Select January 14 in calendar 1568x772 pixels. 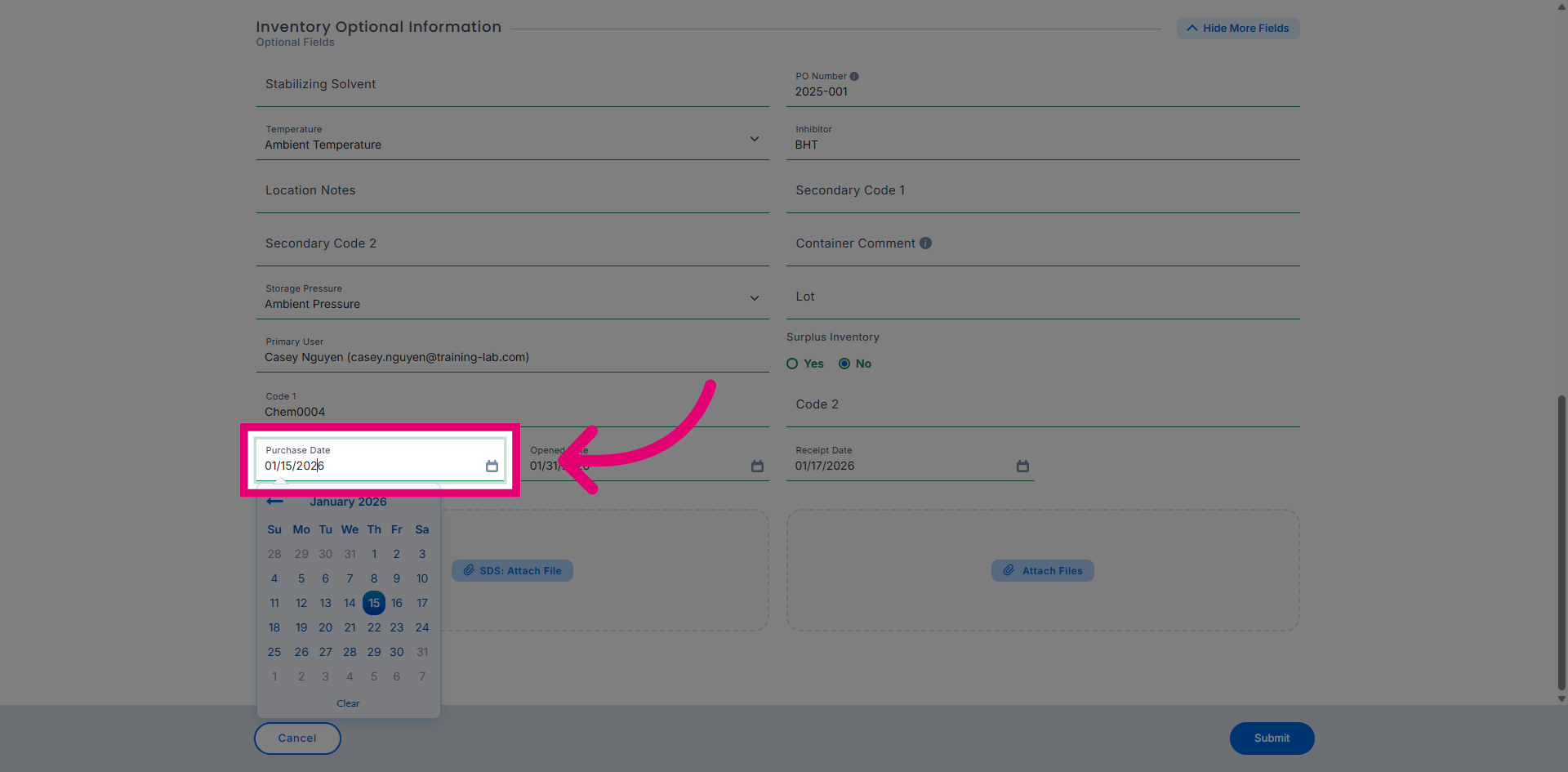[x=350, y=603]
